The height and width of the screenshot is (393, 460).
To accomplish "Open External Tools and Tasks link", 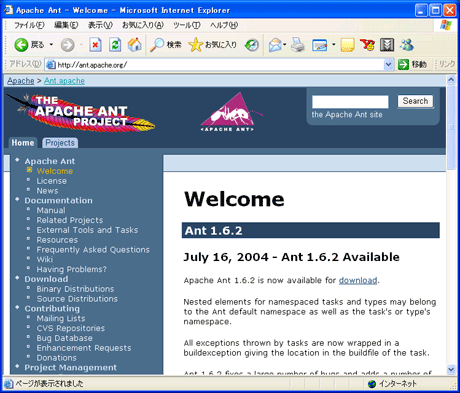I will click(x=87, y=230).
